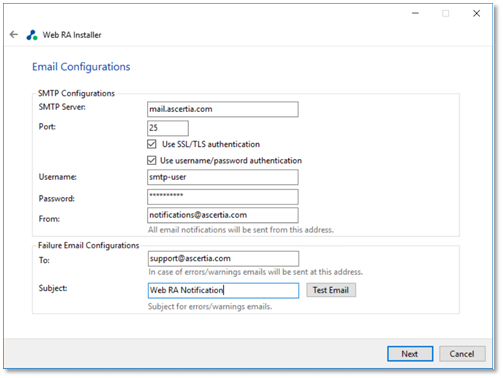Image resolution: width=503 pixels, height=378 pixels.
Task: Click the SMTP Configurations group label
Action: coord(76,93)
